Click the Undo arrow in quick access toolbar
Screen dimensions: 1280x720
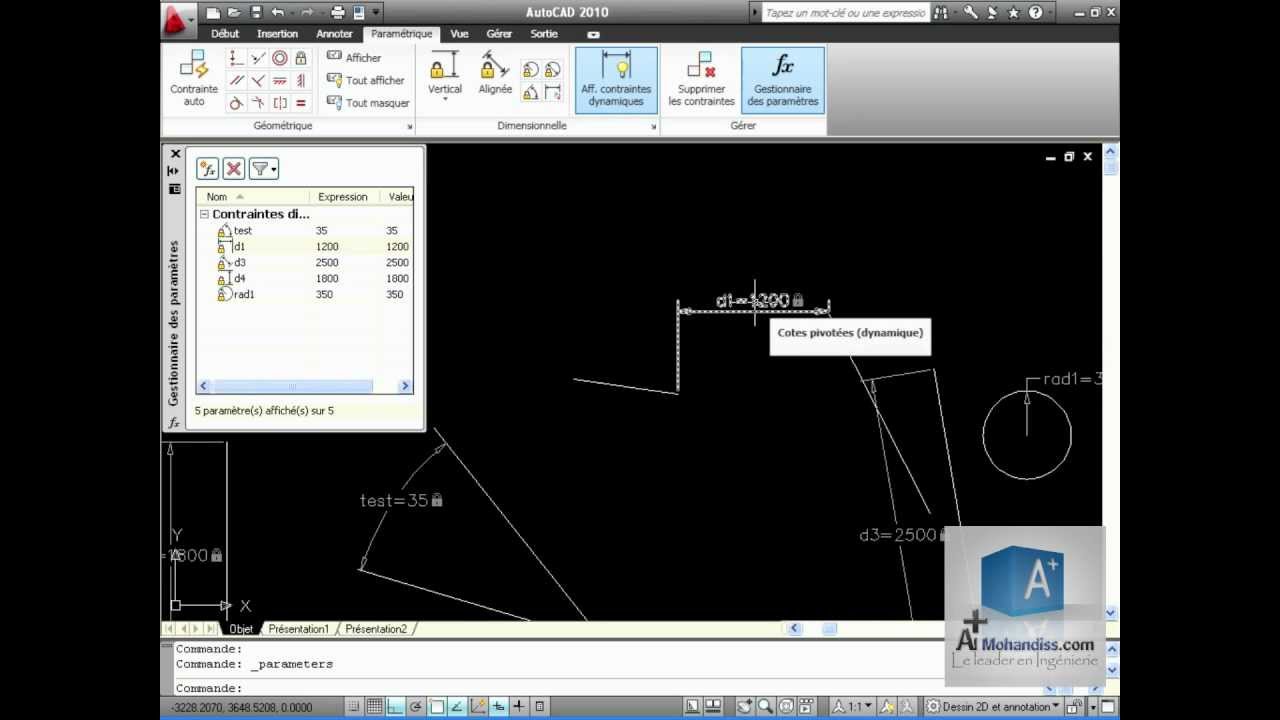point(277,13)
